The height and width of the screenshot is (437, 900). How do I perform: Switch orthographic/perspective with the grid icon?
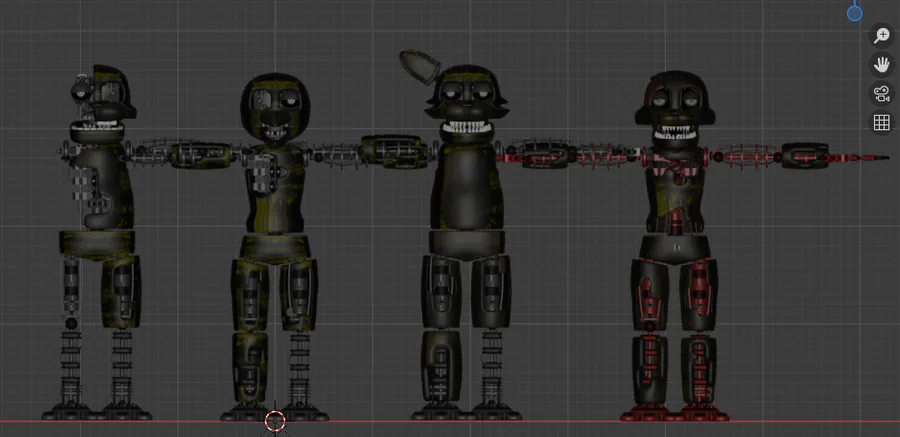pos(882,122)
